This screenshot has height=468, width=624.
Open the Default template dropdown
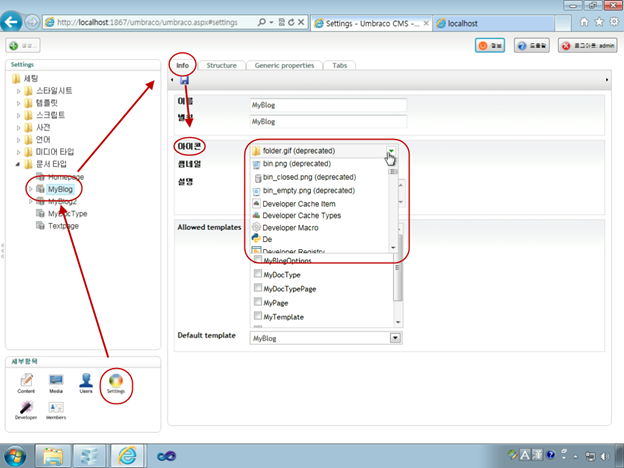(x=395, y=338)
